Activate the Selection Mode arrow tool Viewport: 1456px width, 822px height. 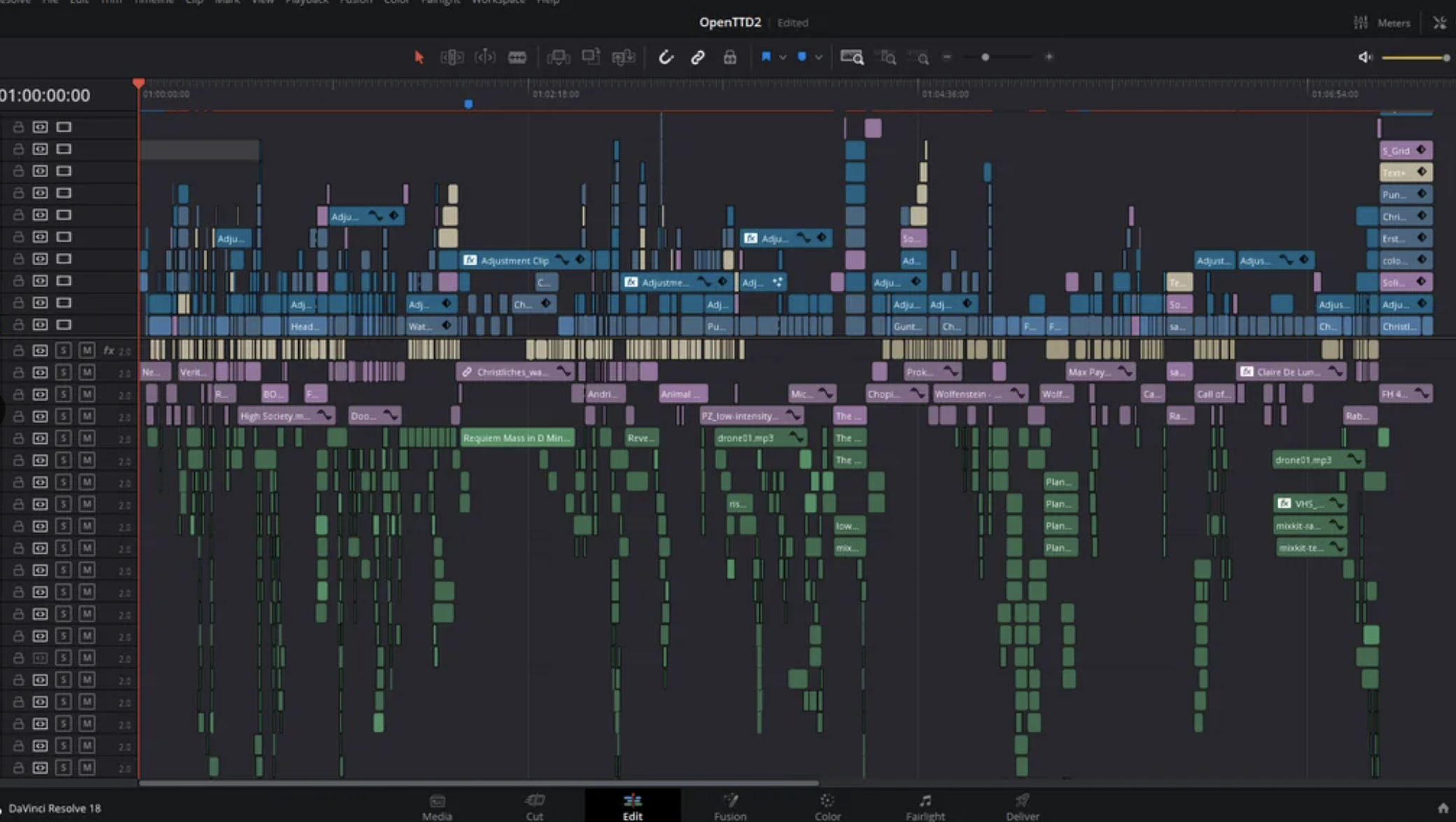pos(419,57)
